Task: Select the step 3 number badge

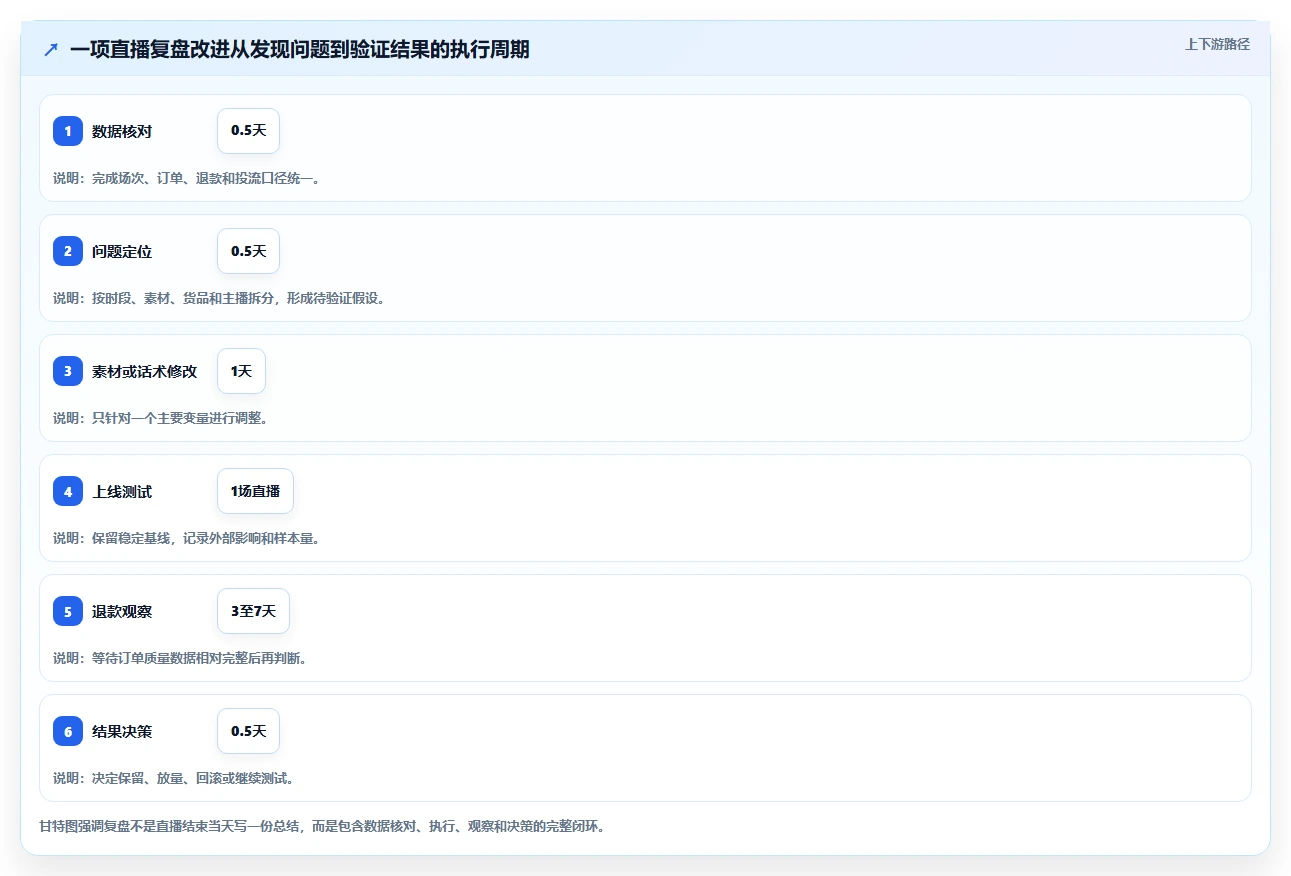Action: click(x=68, y=371)
